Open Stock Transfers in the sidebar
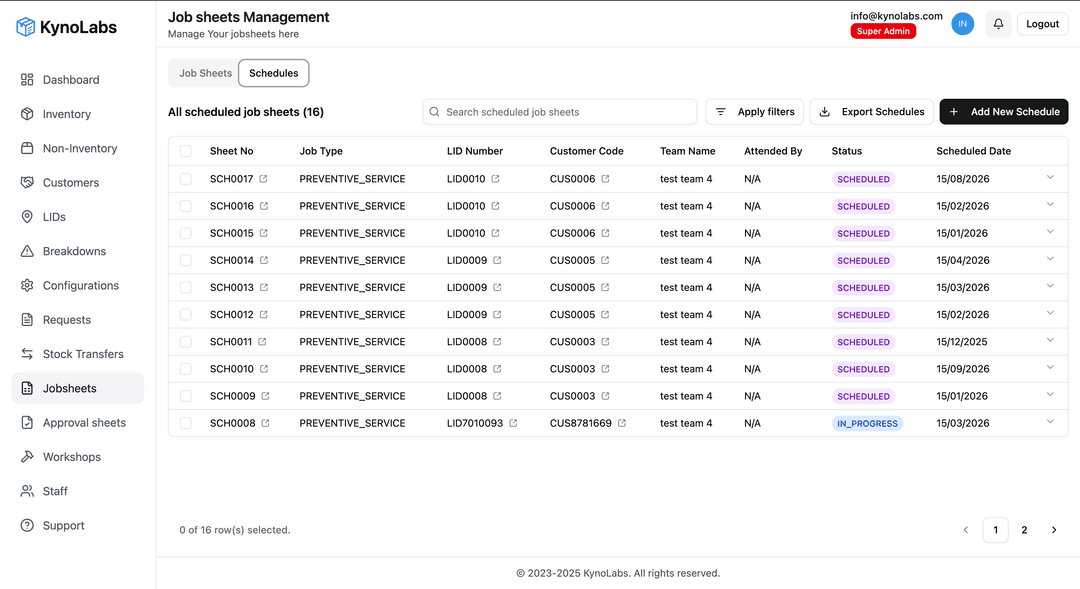Viewport: 1080px width, 589px height. pos(83,354)
